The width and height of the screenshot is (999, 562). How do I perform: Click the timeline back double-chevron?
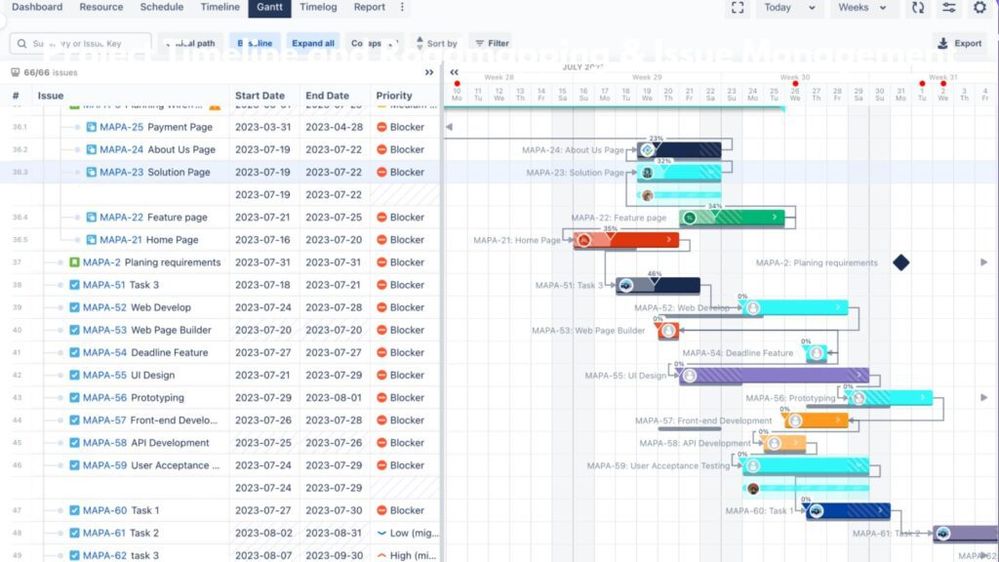pyautogui.click(x=454, y=73)
